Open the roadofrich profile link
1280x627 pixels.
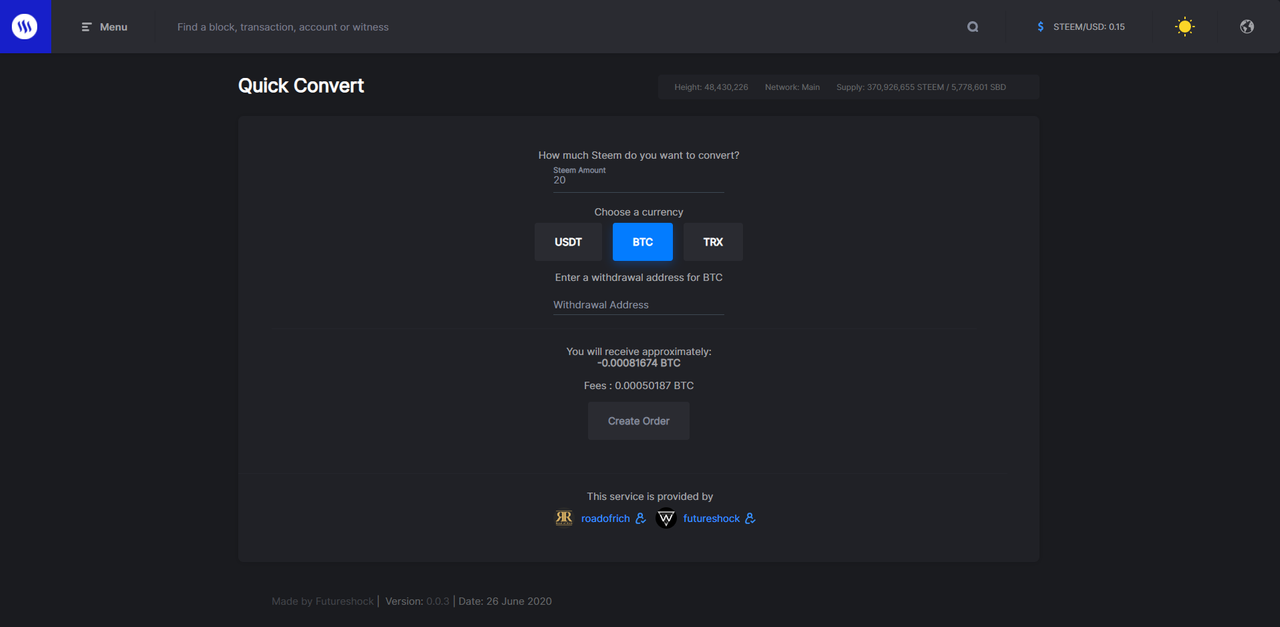[x=606, y=518]
